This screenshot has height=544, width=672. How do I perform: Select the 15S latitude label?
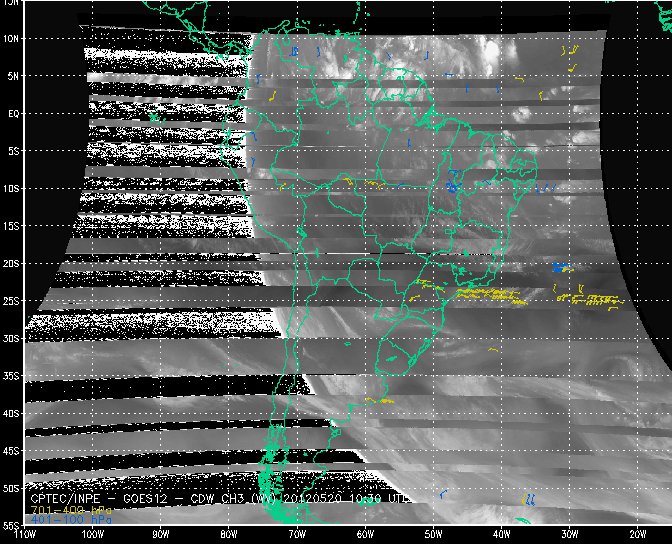[11, 226]
